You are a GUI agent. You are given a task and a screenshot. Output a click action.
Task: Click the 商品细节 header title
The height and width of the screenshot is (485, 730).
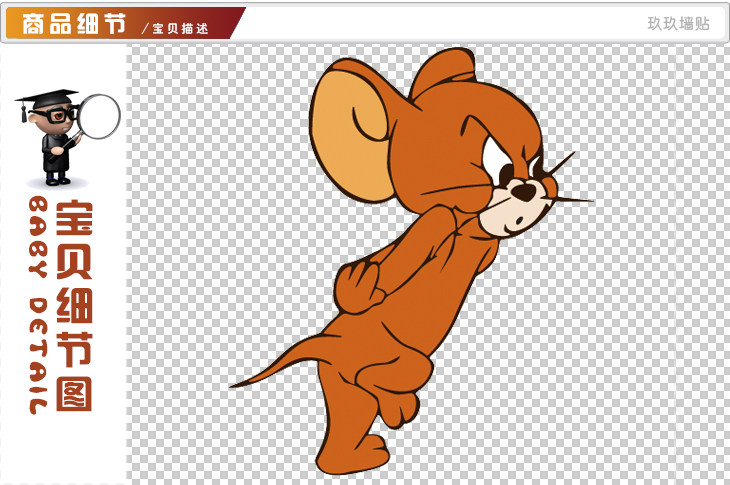74,23
